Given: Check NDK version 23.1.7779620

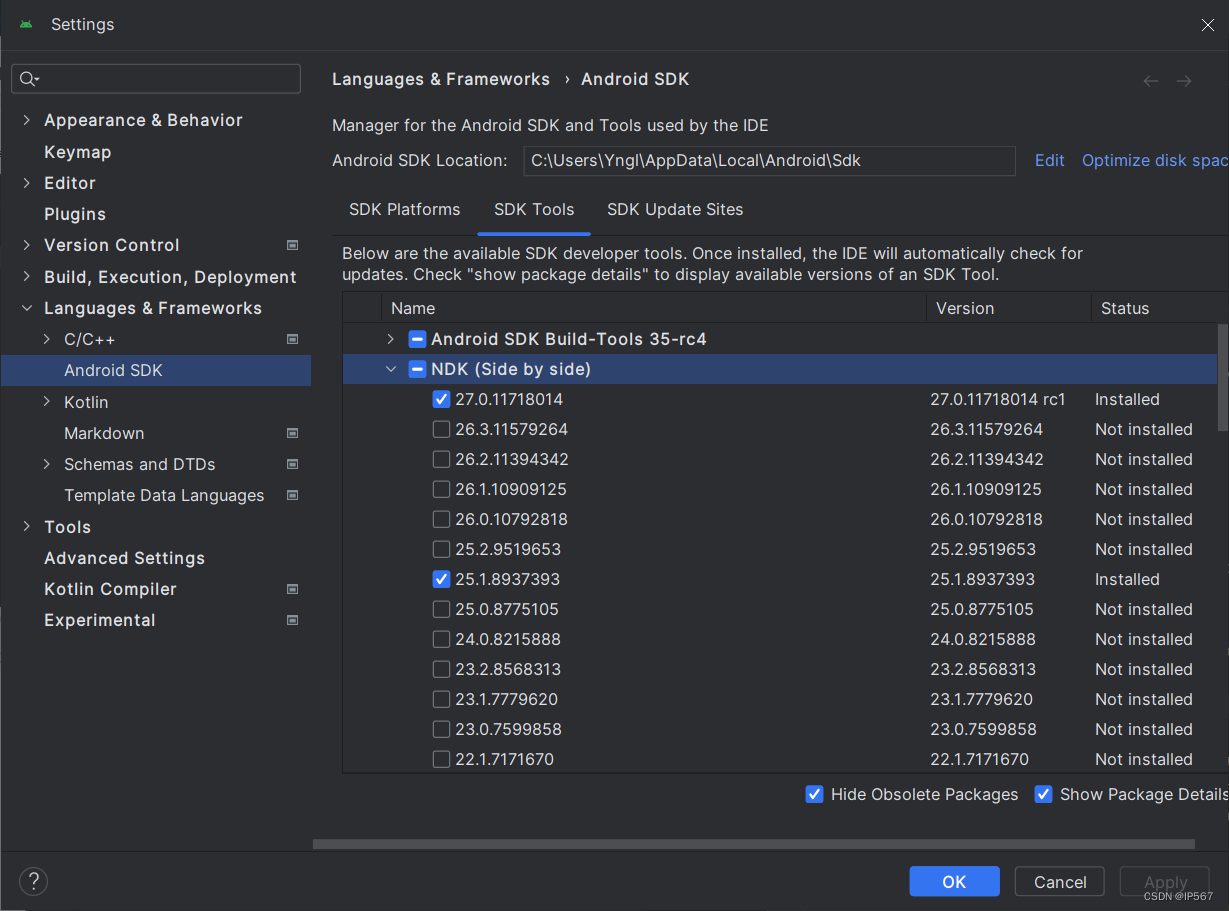Looking at the screenshot, I should [x=441, y=699].
